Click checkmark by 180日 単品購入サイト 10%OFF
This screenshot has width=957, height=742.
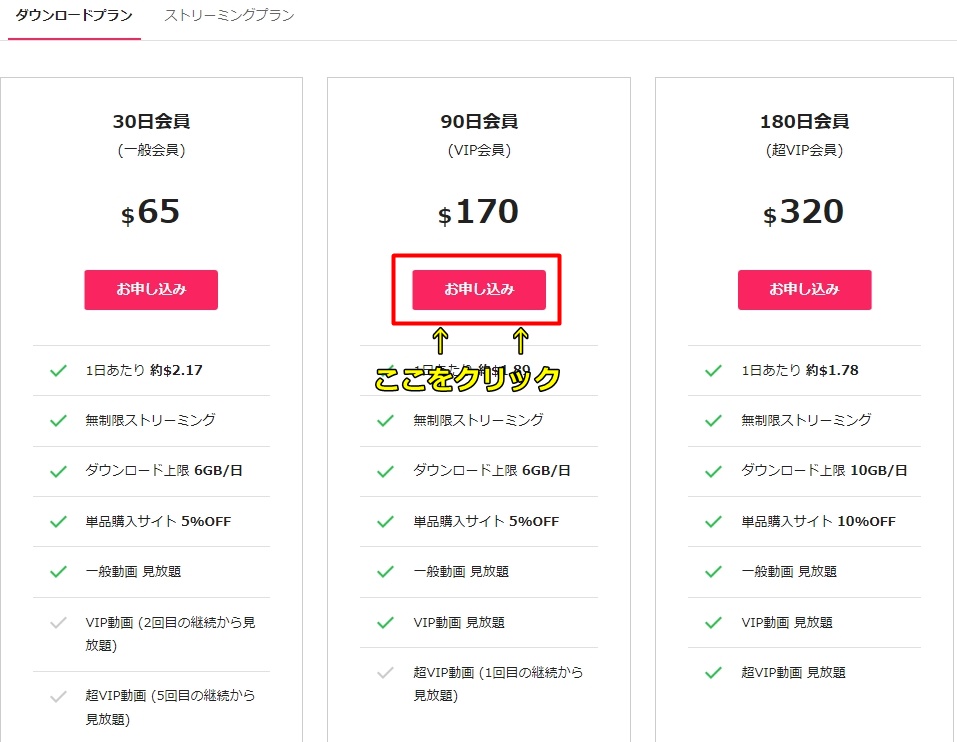point(713,521)
